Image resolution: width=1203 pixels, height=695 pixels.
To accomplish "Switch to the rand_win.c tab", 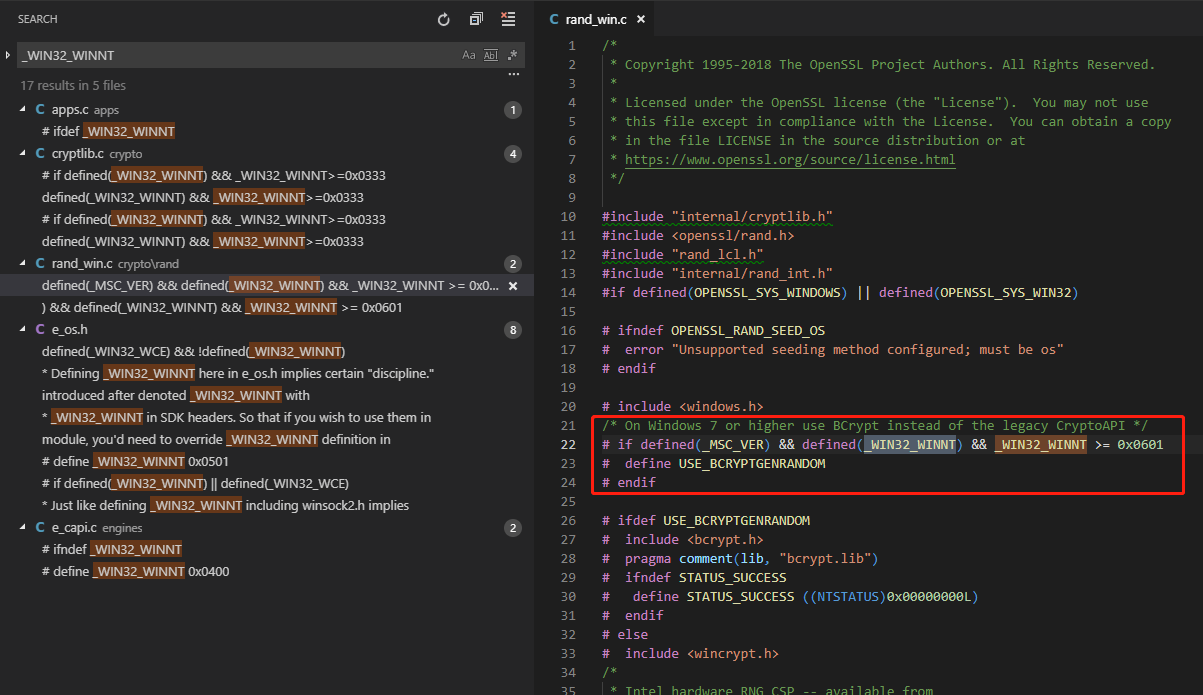I will click(595, 19).
